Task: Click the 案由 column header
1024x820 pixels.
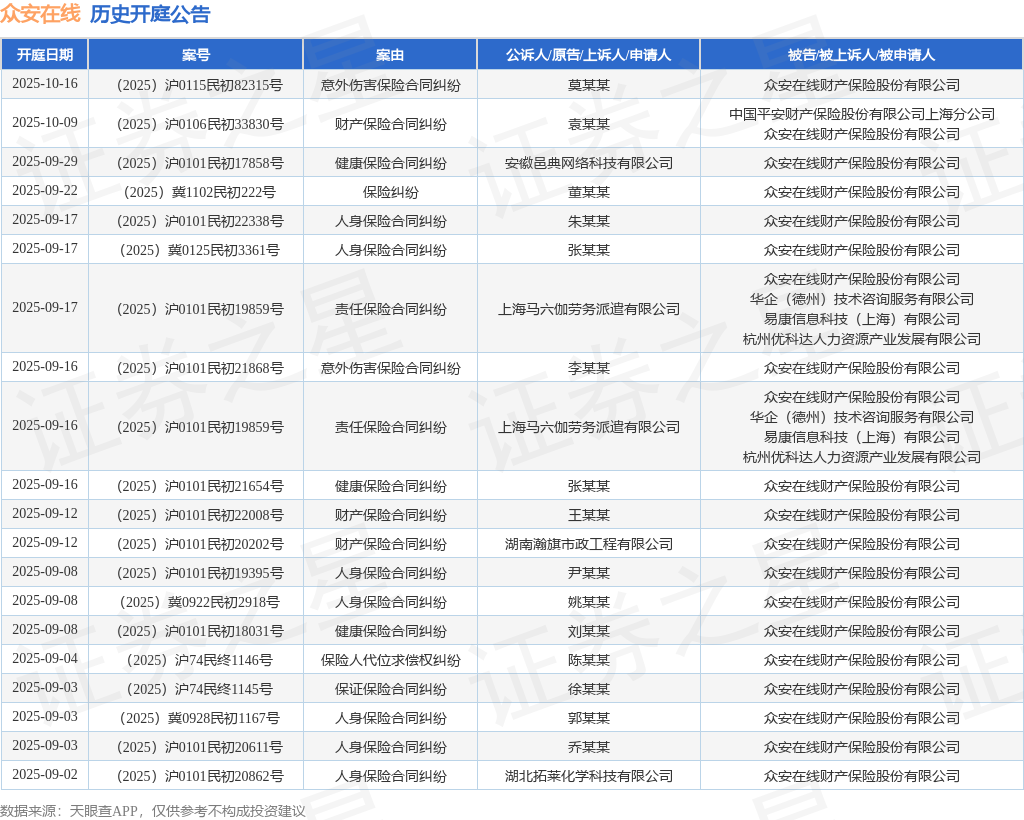Action: [x=390, y=55]
